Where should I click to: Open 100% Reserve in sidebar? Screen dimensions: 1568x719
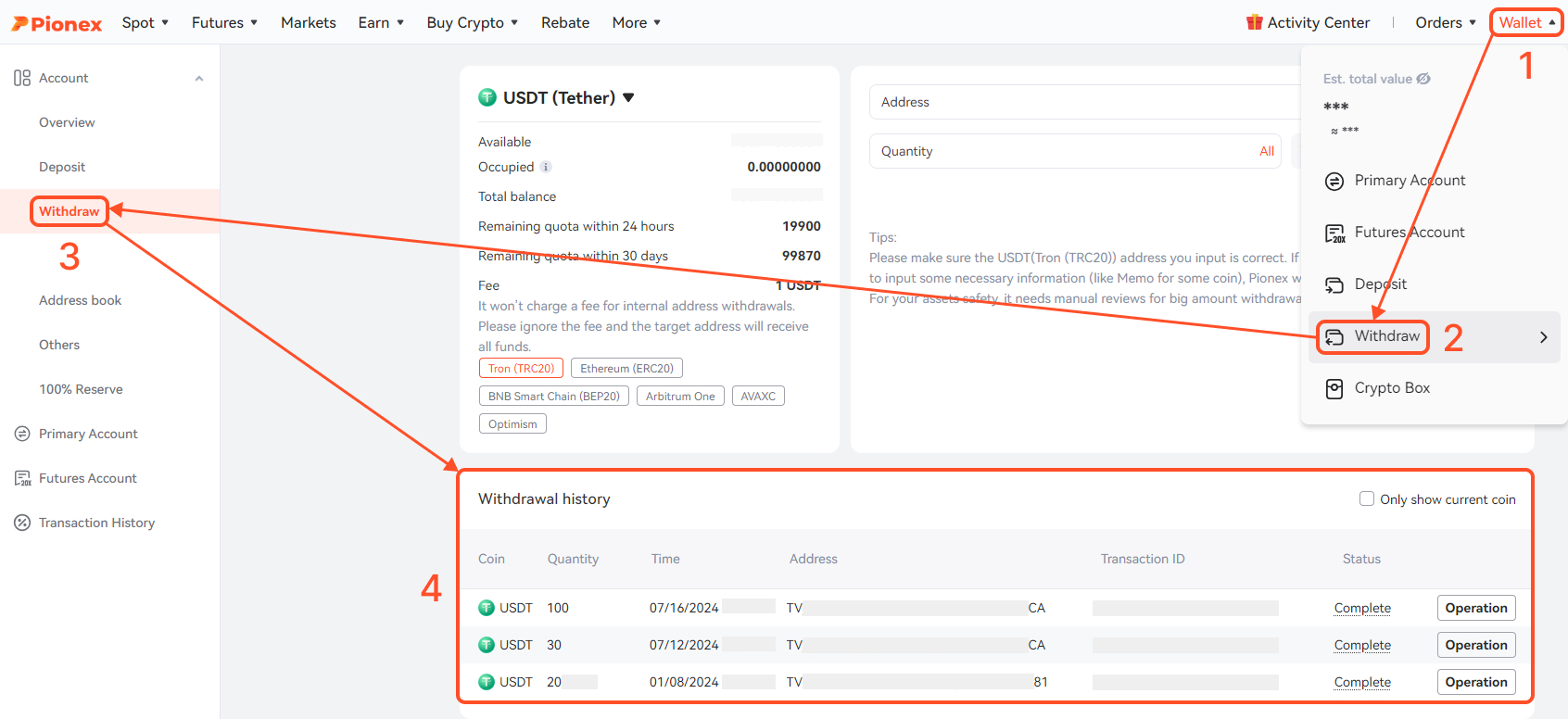81,389
